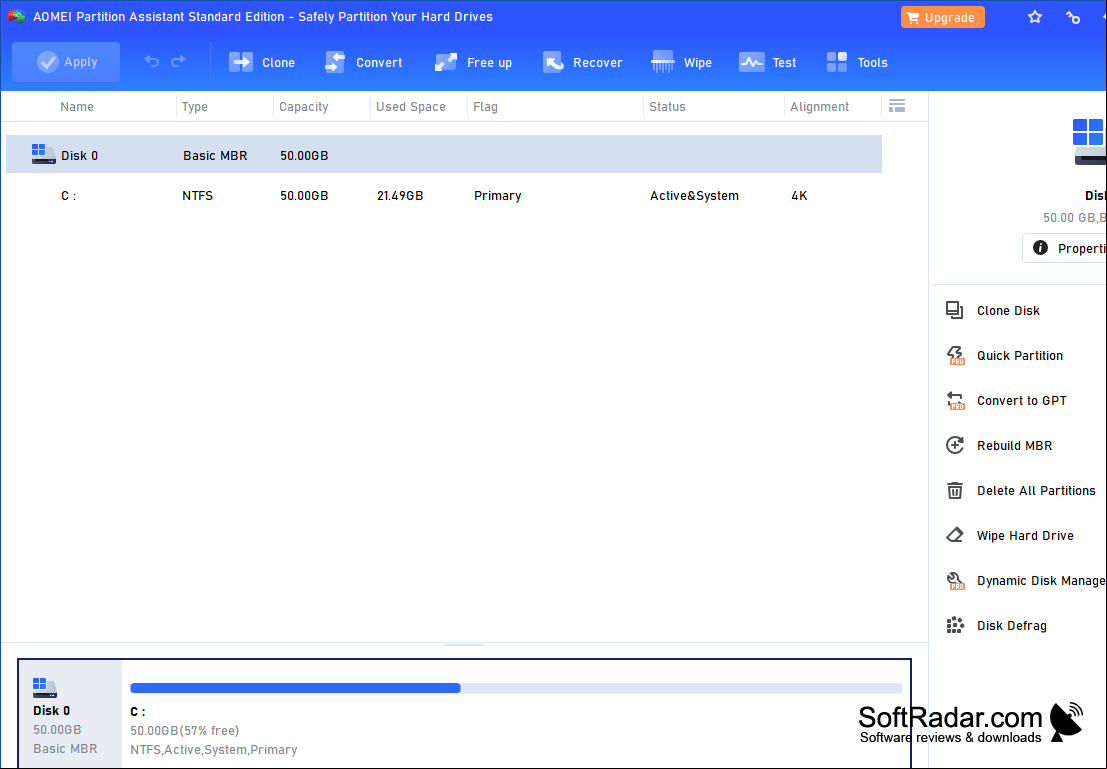The height and width of the screenshot is (769, 1107).
Task: Click the Delete All Partitions trash icon
Action: (955, 490)
